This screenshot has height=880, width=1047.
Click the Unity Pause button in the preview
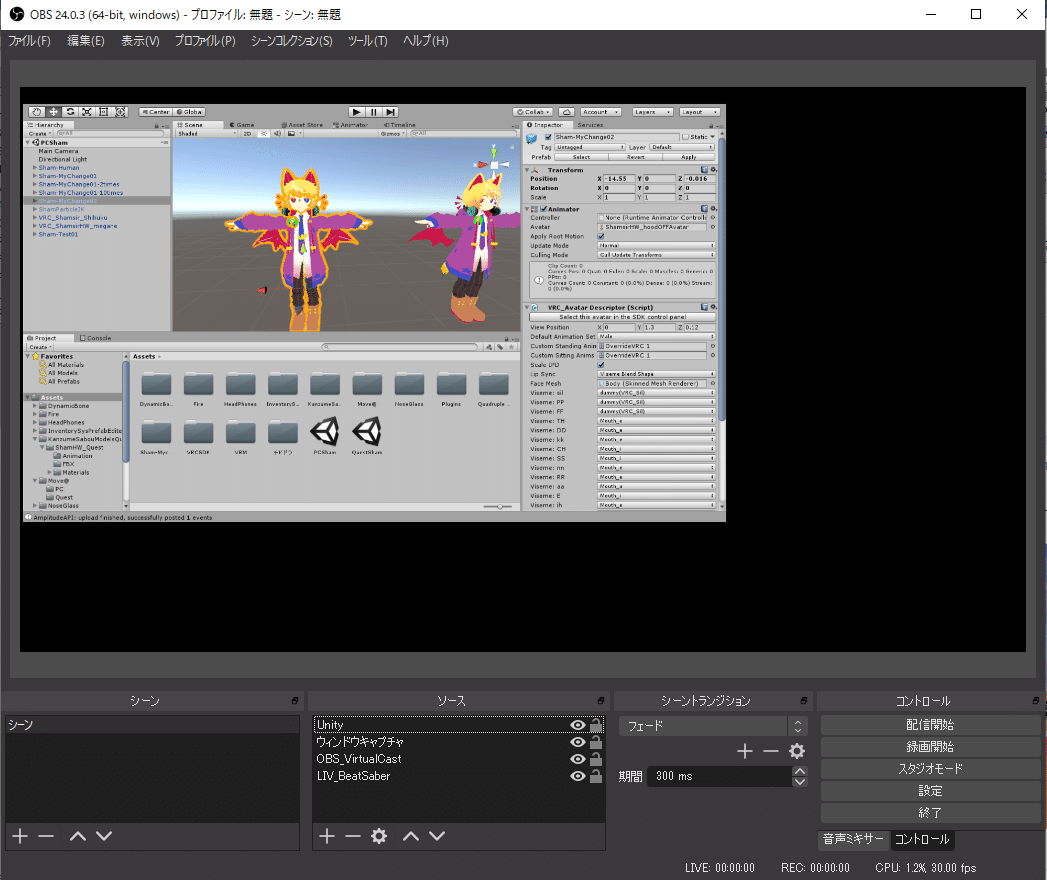pos(374,112)
